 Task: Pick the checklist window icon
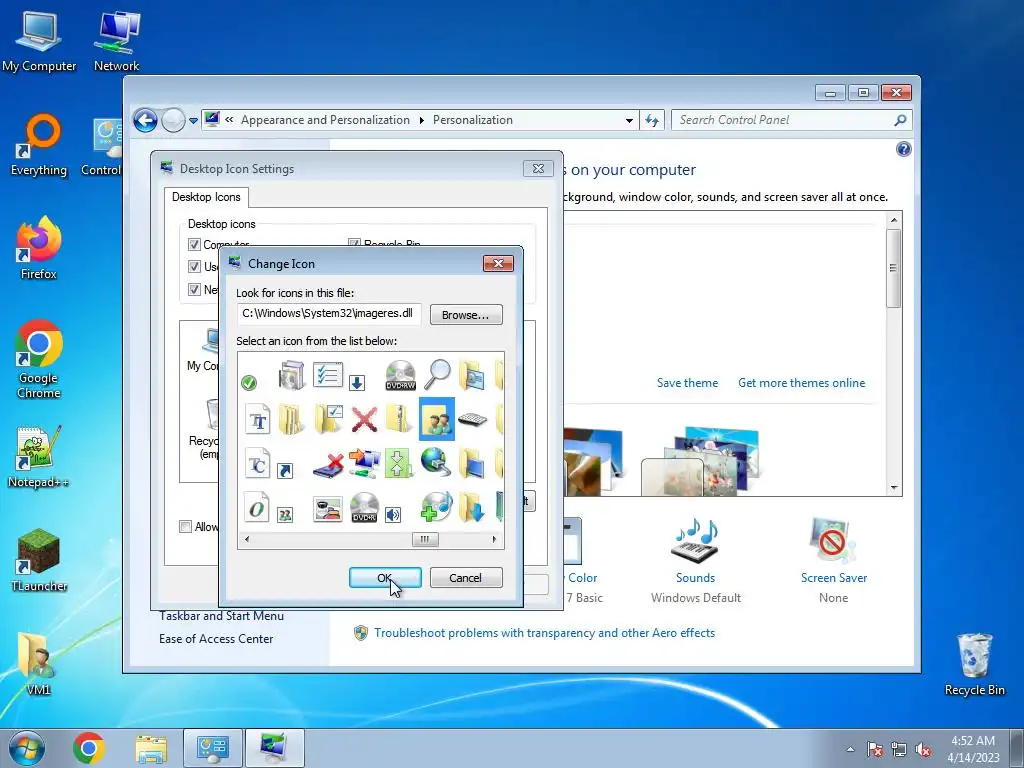(x=328, y=375)
